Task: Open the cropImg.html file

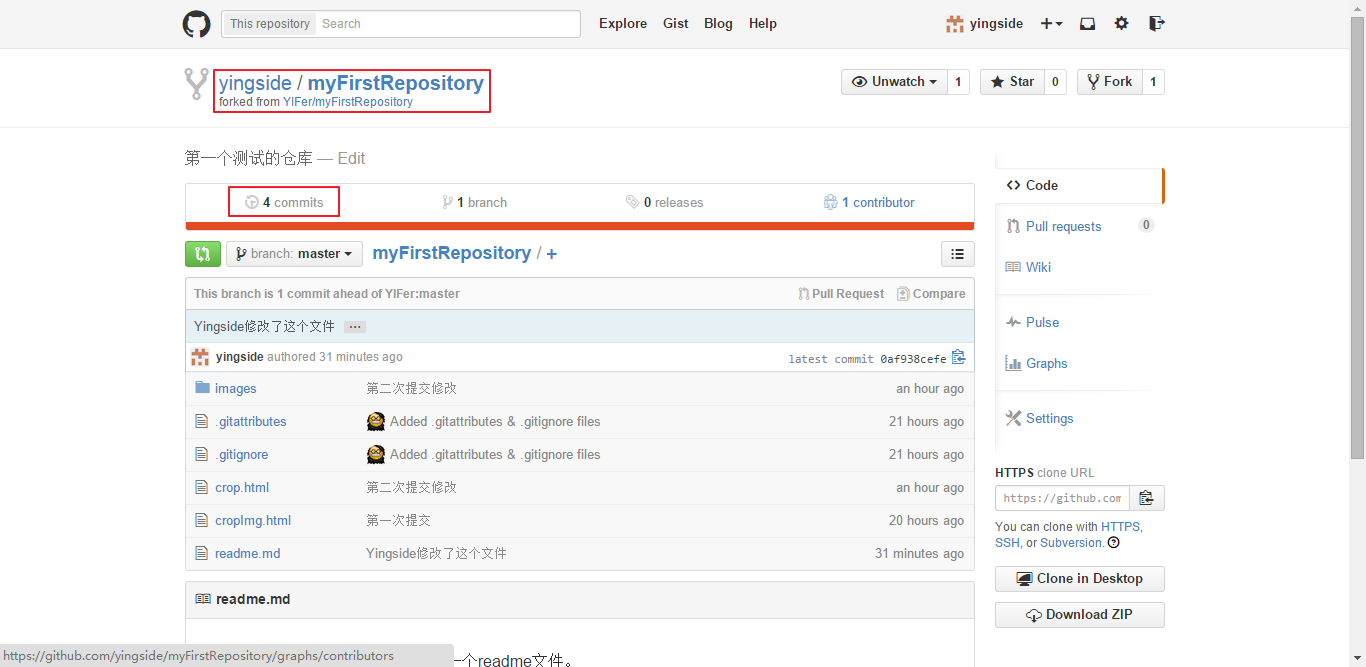Action: coord(253,520)
